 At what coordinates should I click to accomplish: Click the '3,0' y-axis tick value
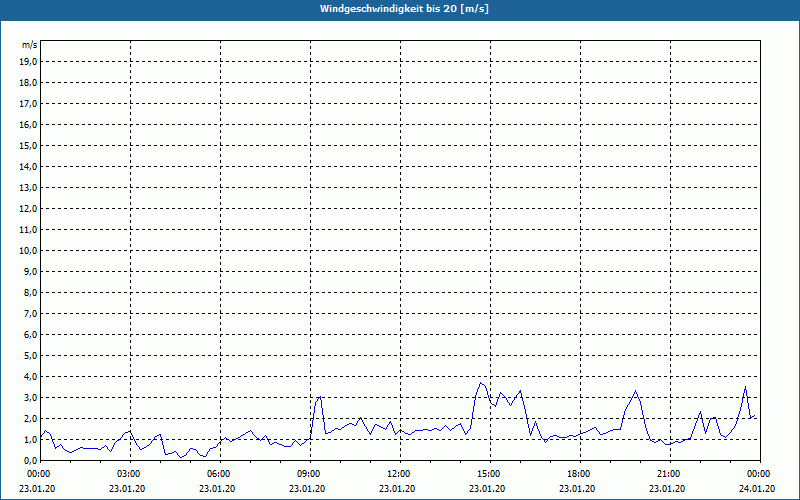30,397
